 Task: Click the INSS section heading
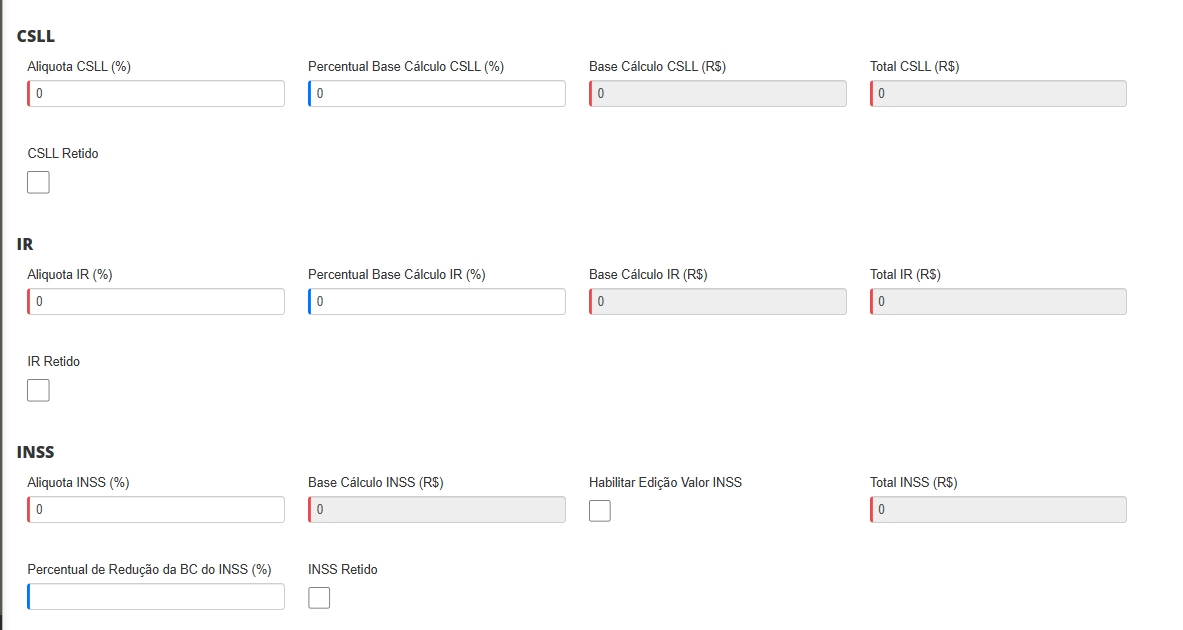[x=36, y=452]
